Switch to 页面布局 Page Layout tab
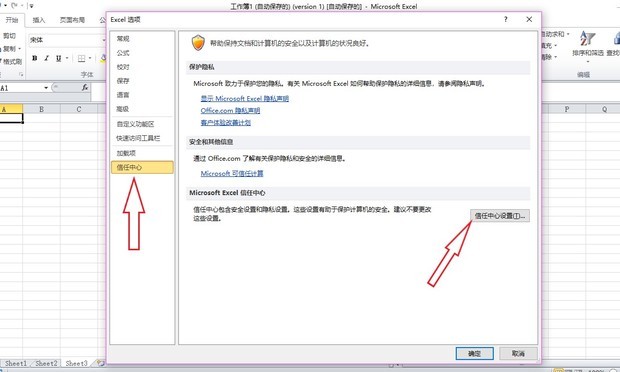The height and width of the screenshot is (372, 620). (x=72, y=20)
